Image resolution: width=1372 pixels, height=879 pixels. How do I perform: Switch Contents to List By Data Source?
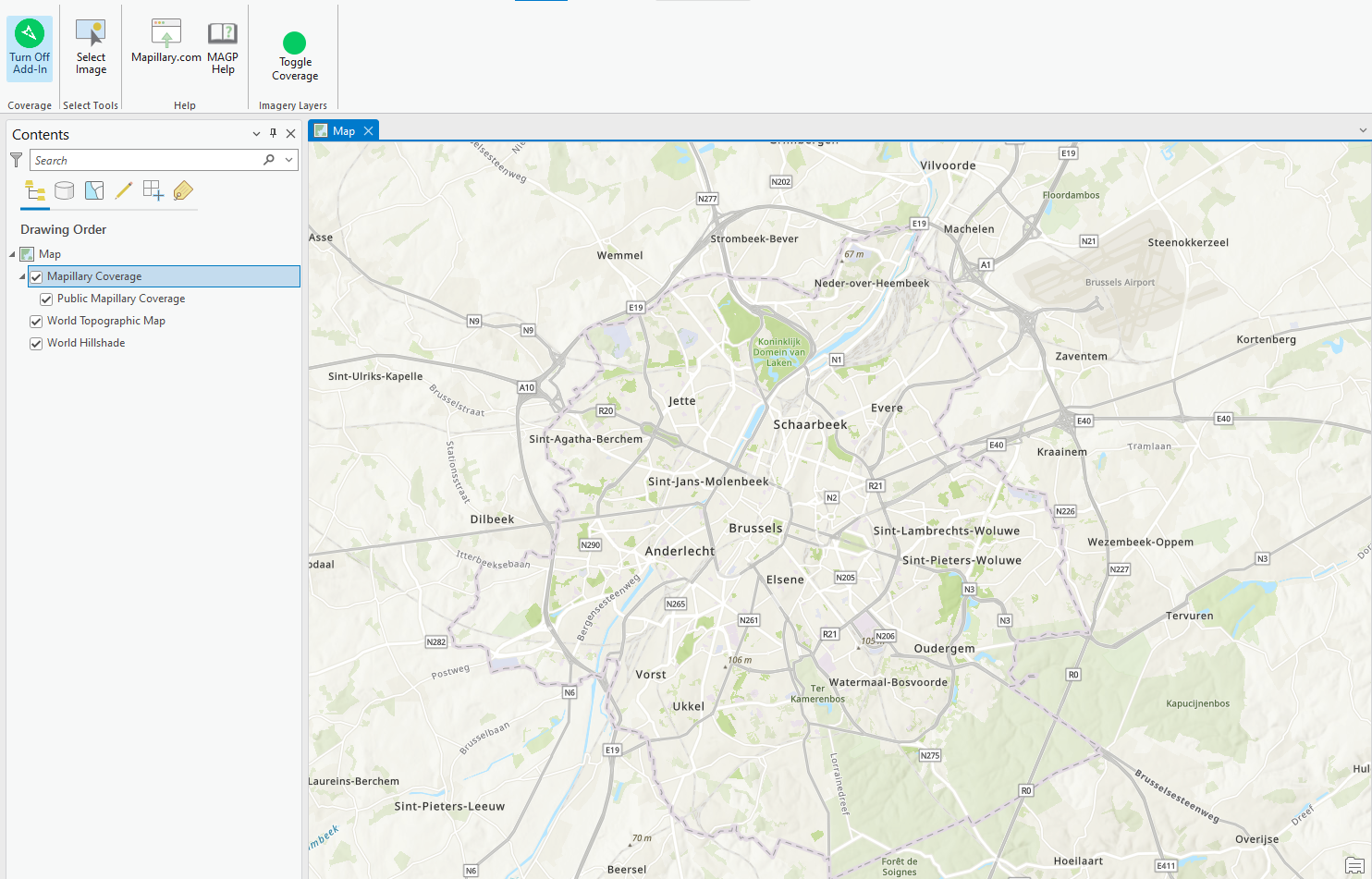click(64, 190)
